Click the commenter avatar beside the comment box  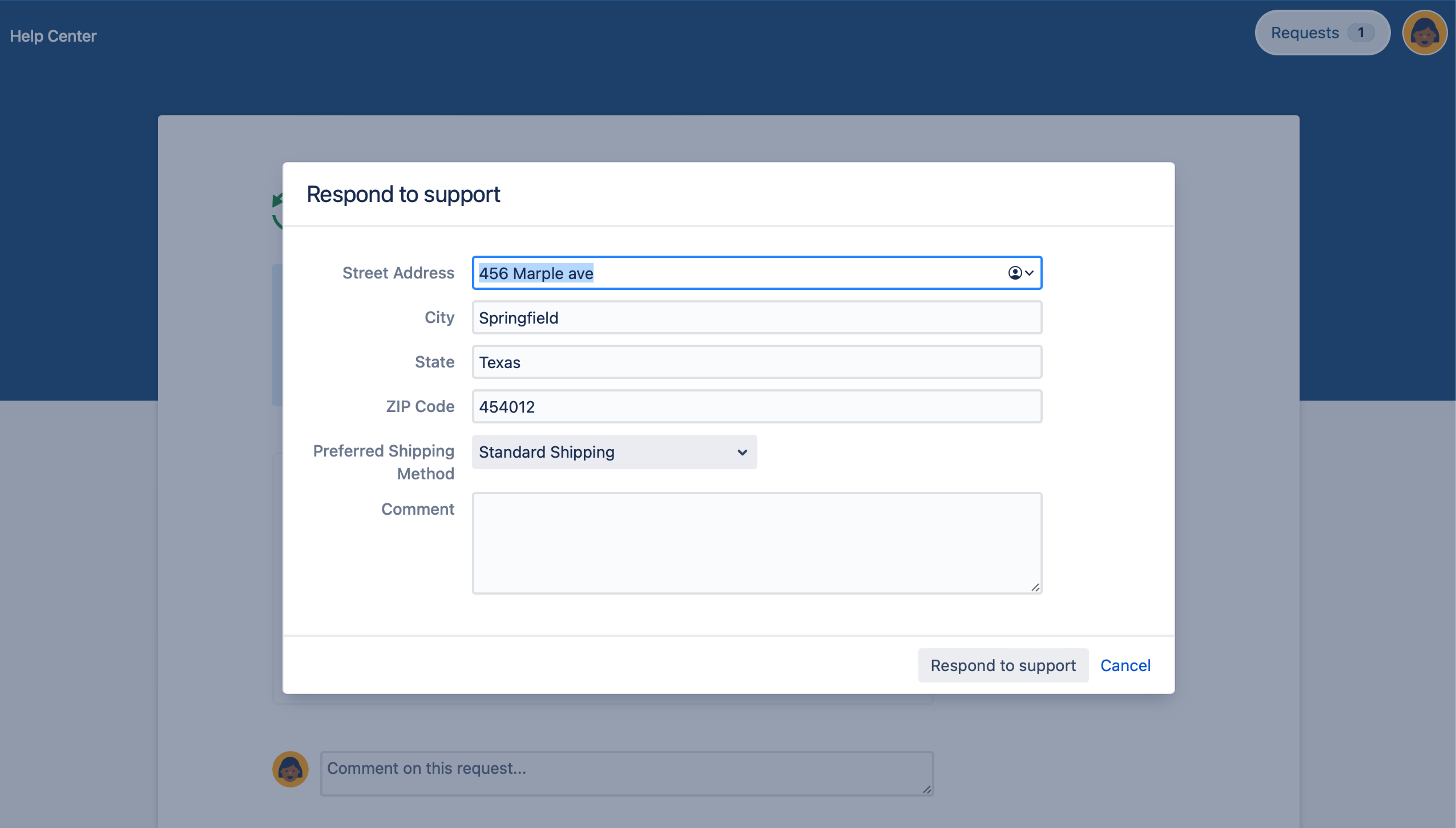[x=290, y=769]
